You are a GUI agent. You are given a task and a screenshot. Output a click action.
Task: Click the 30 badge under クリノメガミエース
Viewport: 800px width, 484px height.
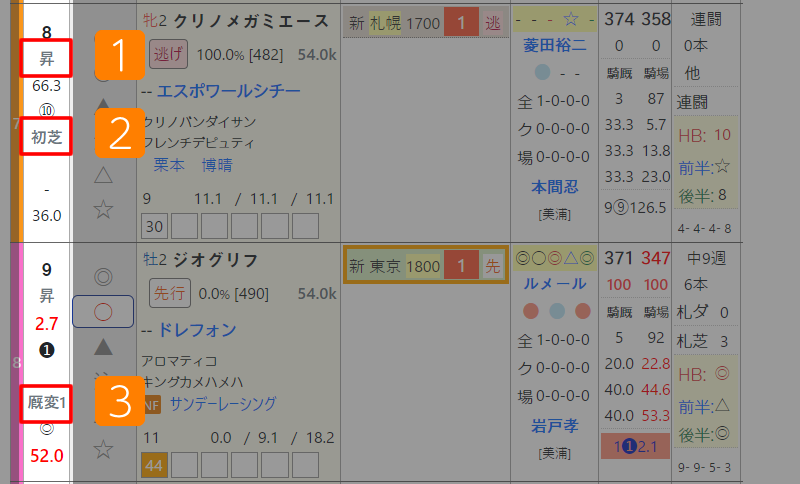[154, 225]
